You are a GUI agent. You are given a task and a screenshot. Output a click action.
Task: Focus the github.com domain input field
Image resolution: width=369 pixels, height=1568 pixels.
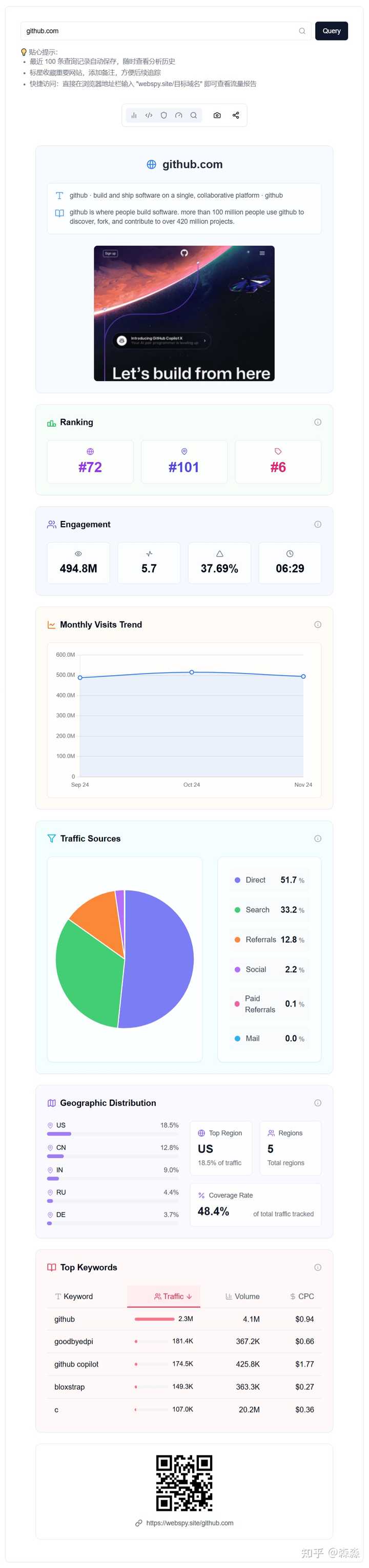point(166,31)
